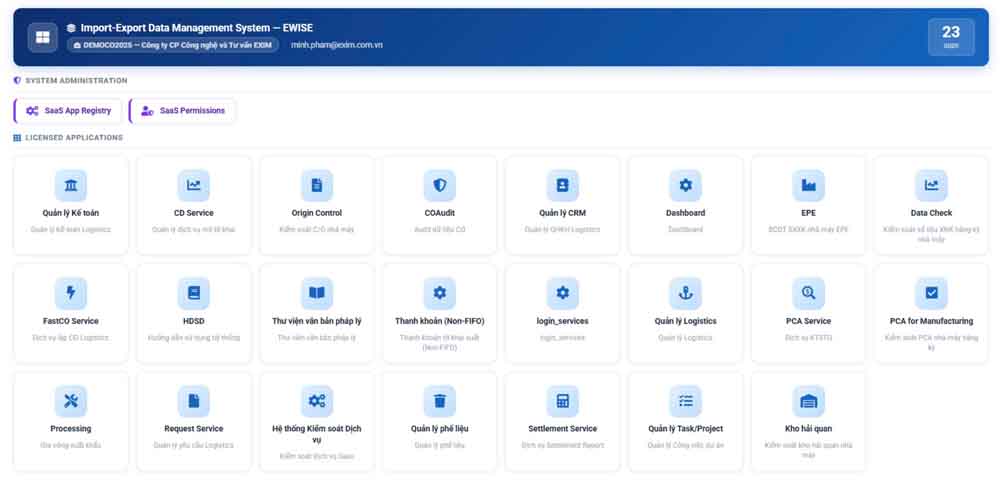Click the SYSTEM ADMINISTRATION heading
Screen dimensions: 1000x496
[x=76, y=81]
